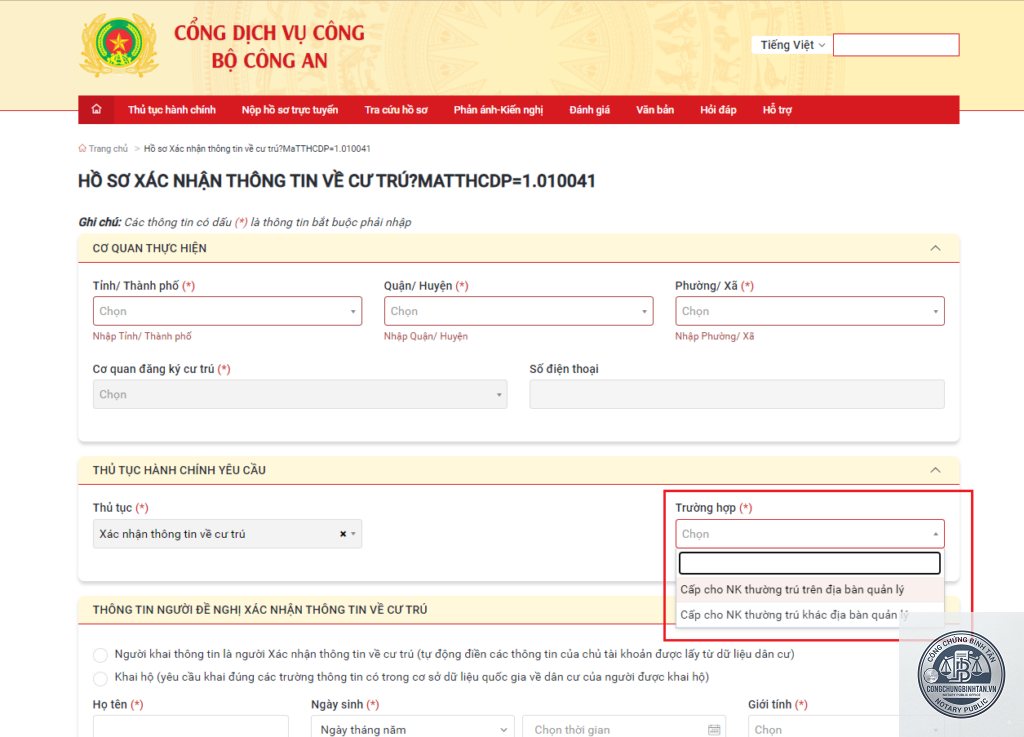Go to Trang chủ breadcrumb link

[x=108, y=149]
